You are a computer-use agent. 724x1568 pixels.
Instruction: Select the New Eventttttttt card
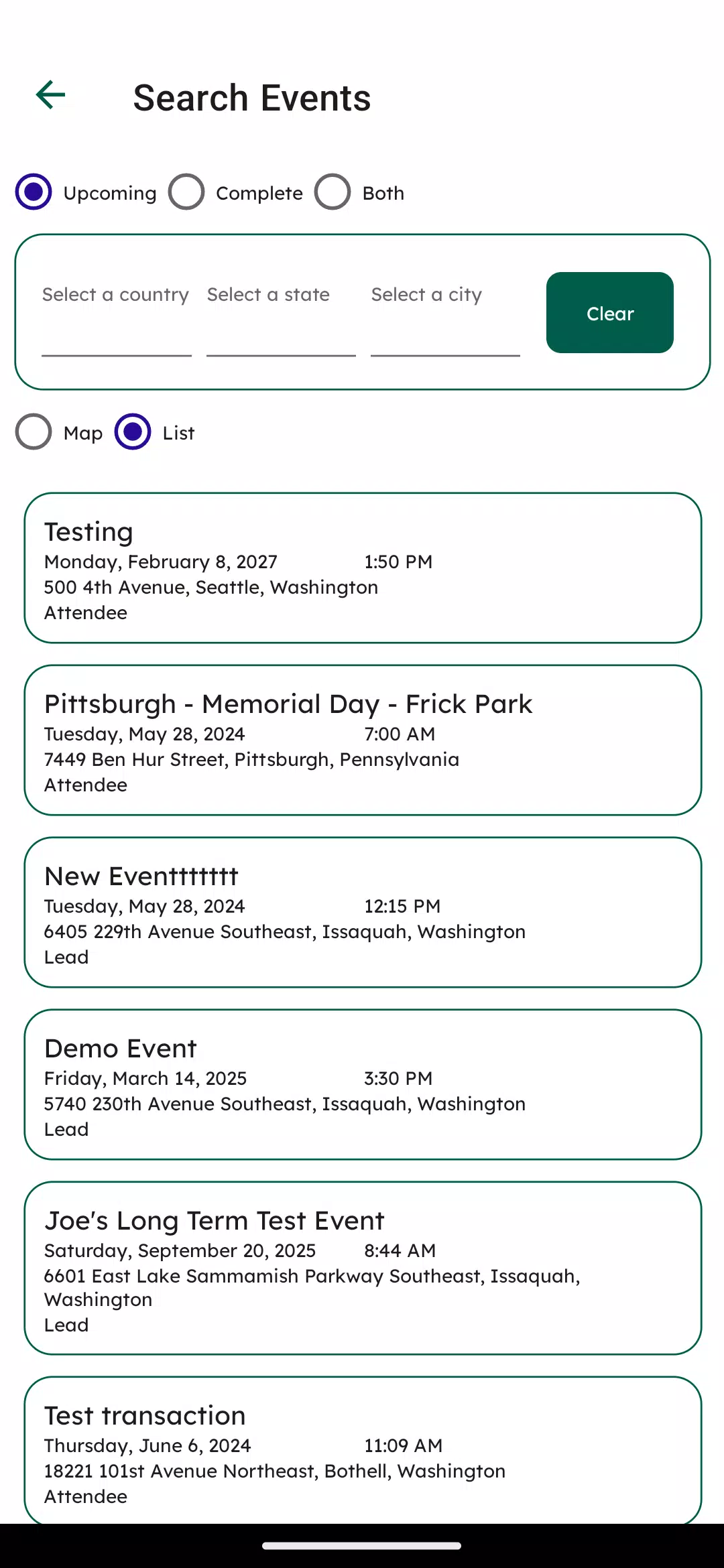click(363, 912)
